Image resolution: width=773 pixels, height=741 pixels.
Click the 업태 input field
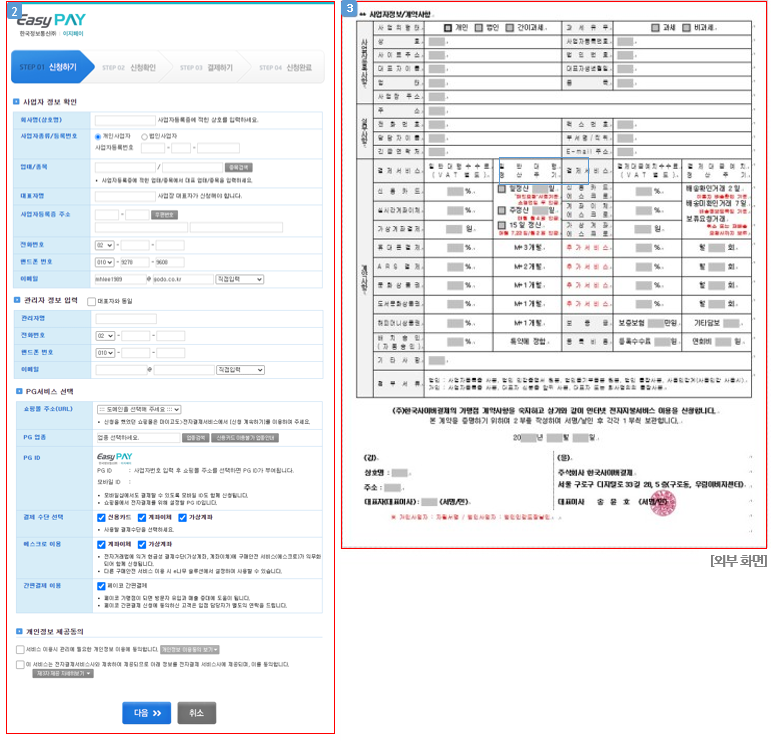tap(125, 168)
